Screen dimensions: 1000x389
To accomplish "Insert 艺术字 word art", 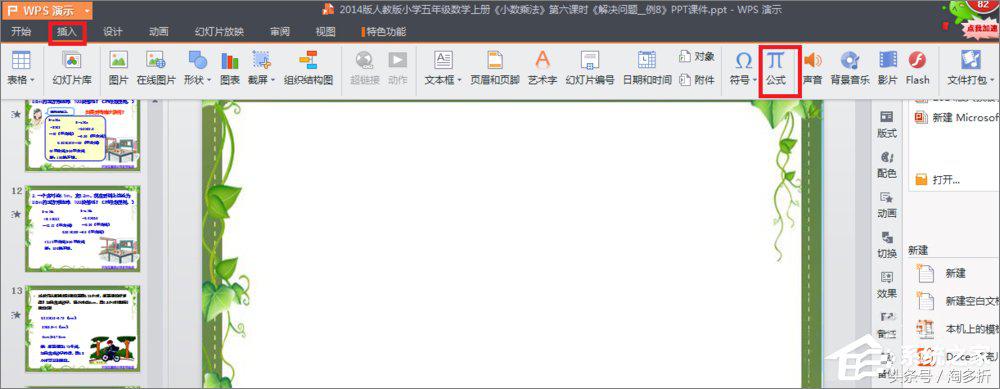I will pos(542,69).
